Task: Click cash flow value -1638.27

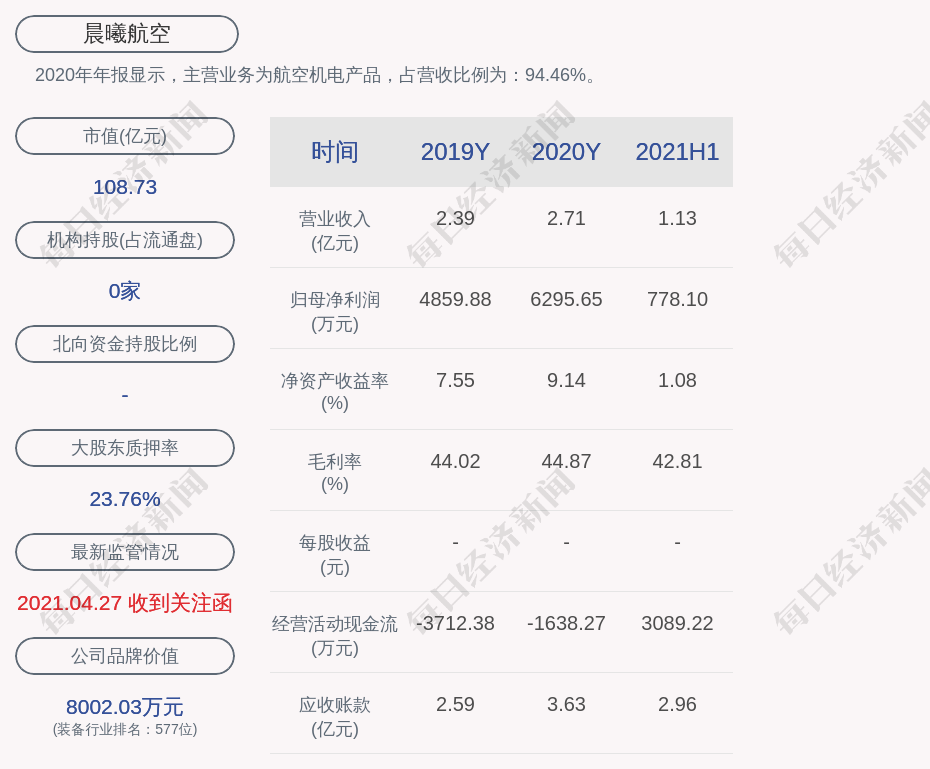Action: click(x=566, y=623)
